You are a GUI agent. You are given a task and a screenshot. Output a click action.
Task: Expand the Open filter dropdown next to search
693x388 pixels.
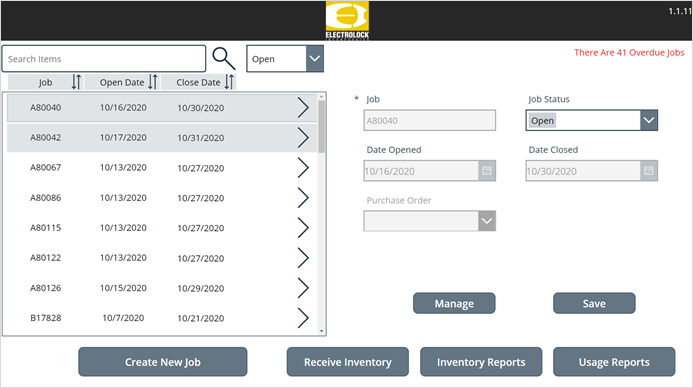pyautogui.click(x=315, y=59)
